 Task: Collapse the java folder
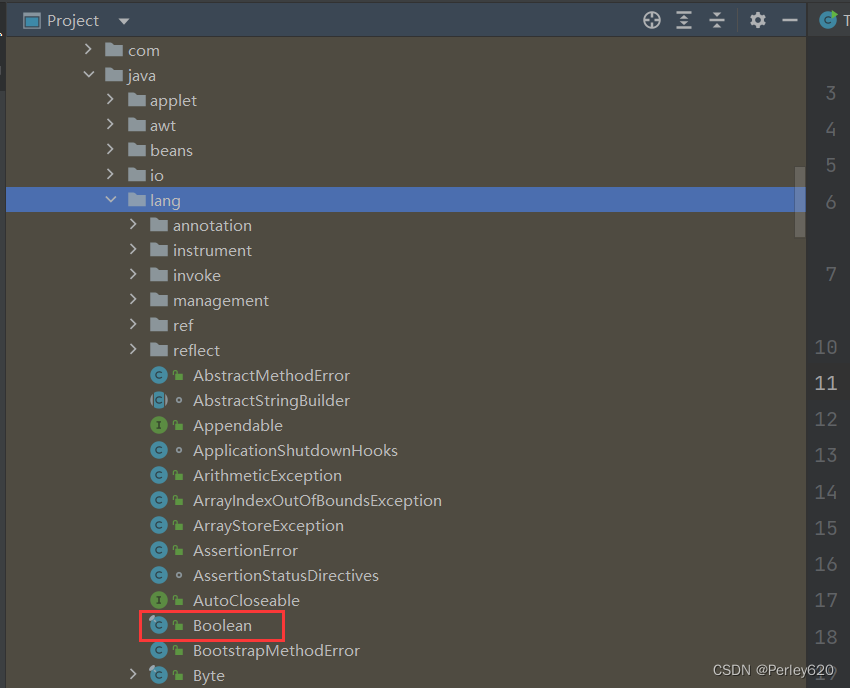[89, 74]
